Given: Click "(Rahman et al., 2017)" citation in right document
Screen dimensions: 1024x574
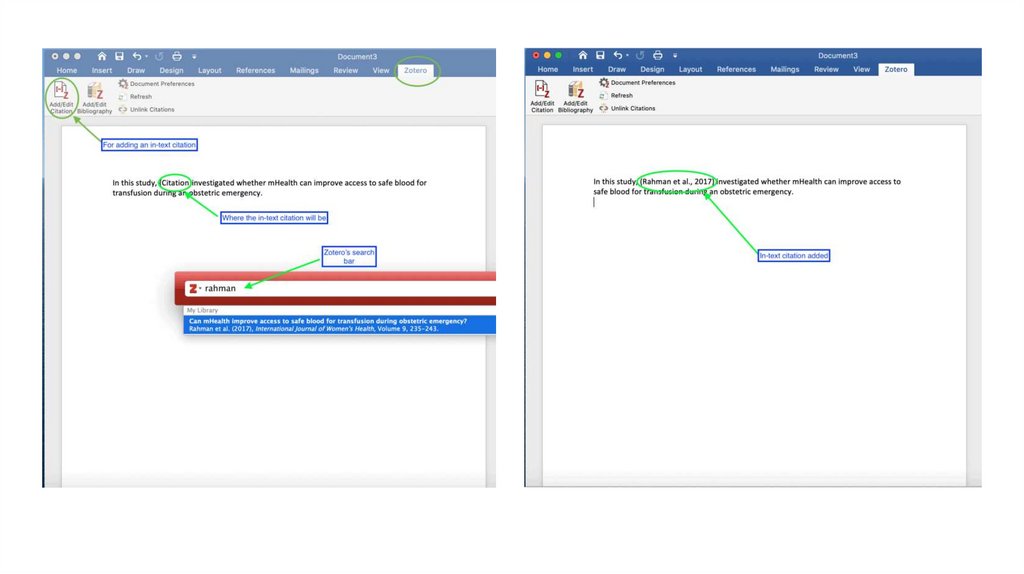Looking at the screenshot, I should pos(676,182).
